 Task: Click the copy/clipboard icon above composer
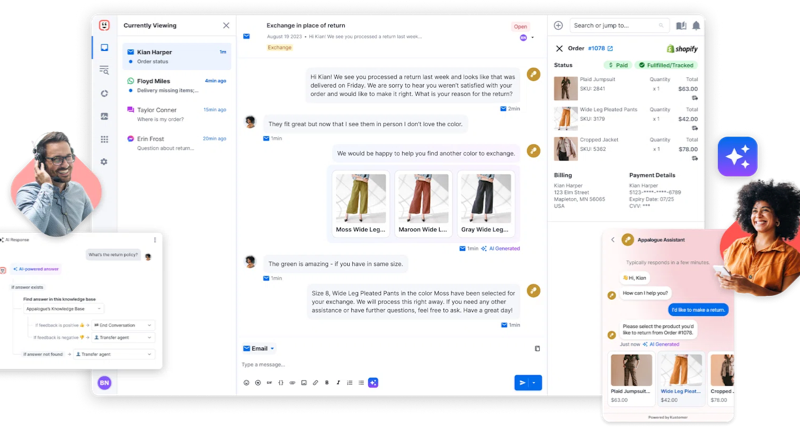click(537, 348)
